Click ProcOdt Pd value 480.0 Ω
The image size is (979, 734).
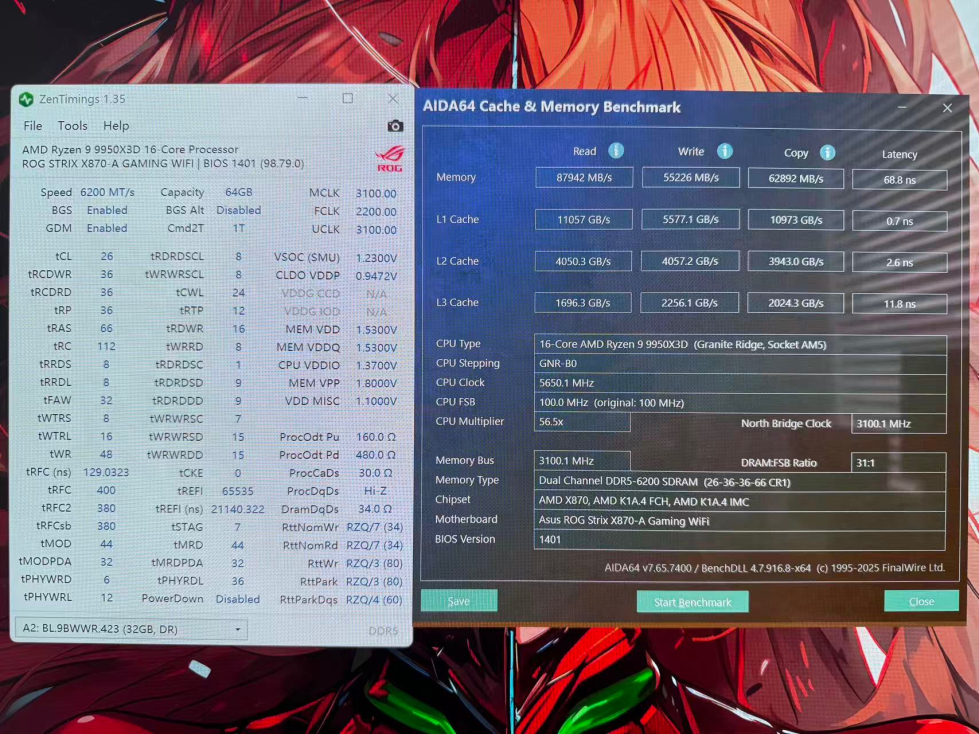375,455
